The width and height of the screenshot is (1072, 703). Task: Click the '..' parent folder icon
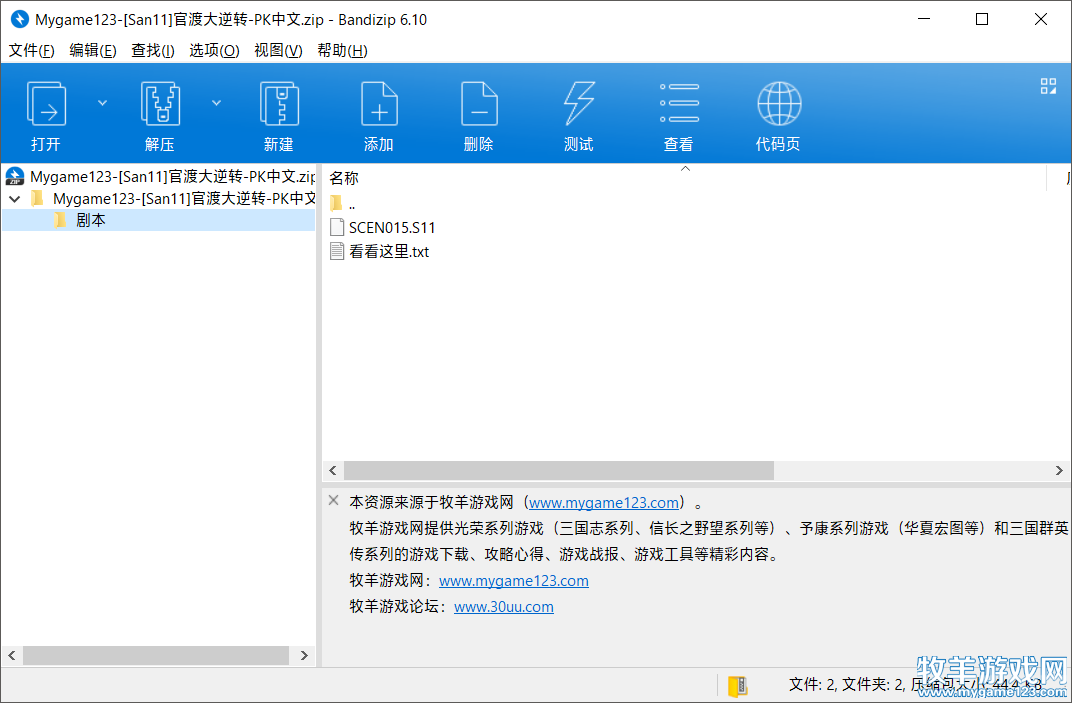coord(336,203)
